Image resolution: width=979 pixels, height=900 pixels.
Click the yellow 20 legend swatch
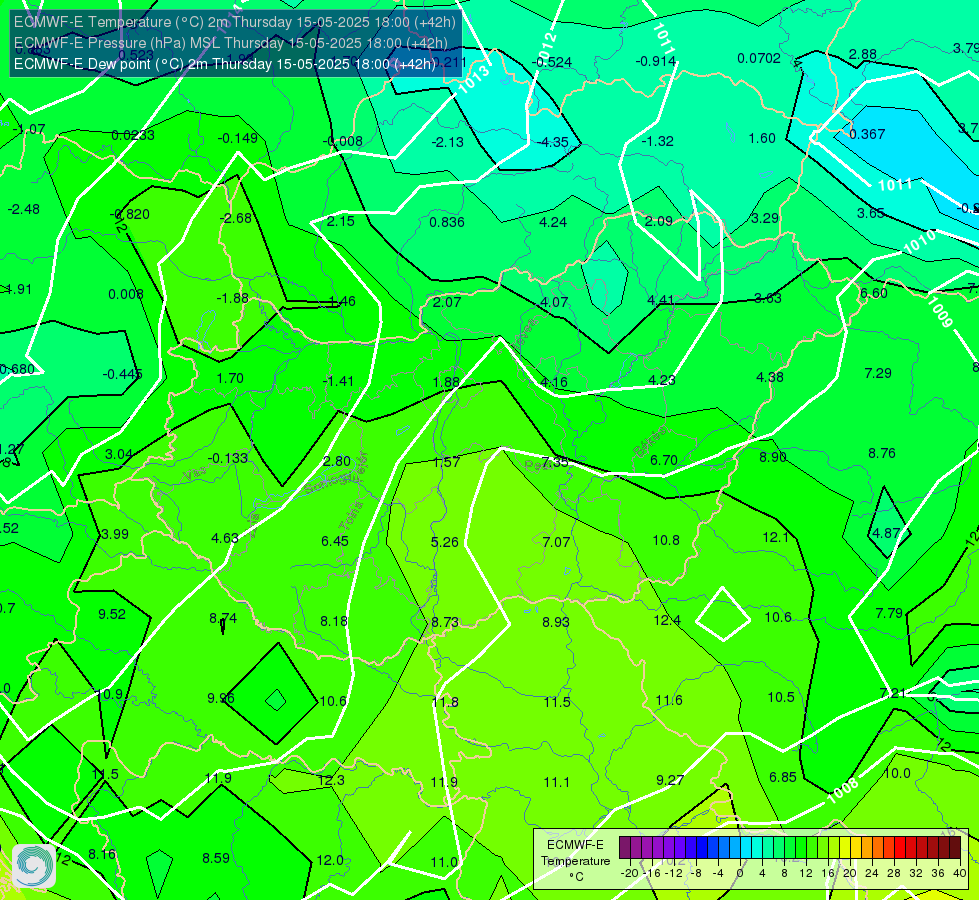pyautogui.click(x=845, y=848)
